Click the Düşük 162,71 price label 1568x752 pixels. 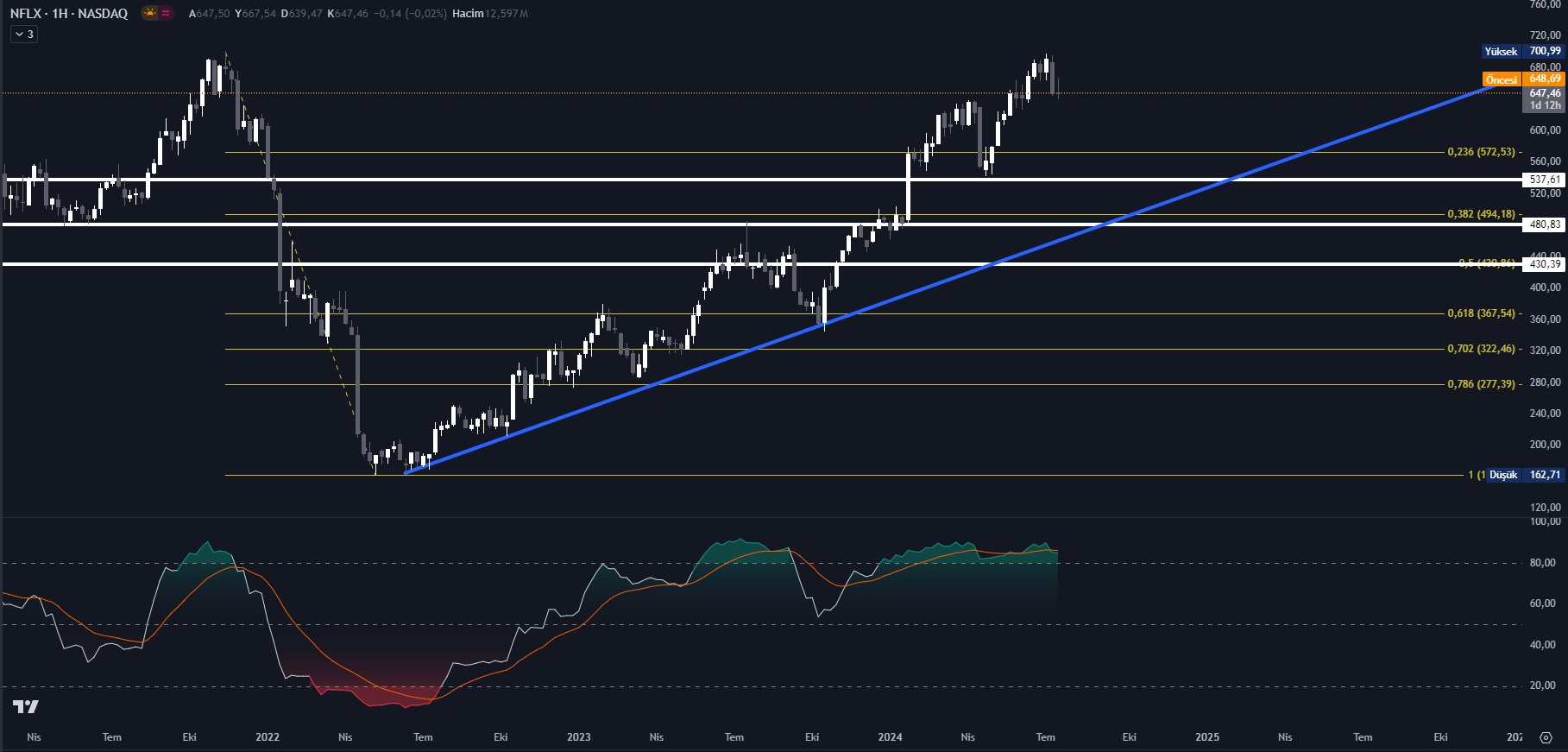point(1524,475)
